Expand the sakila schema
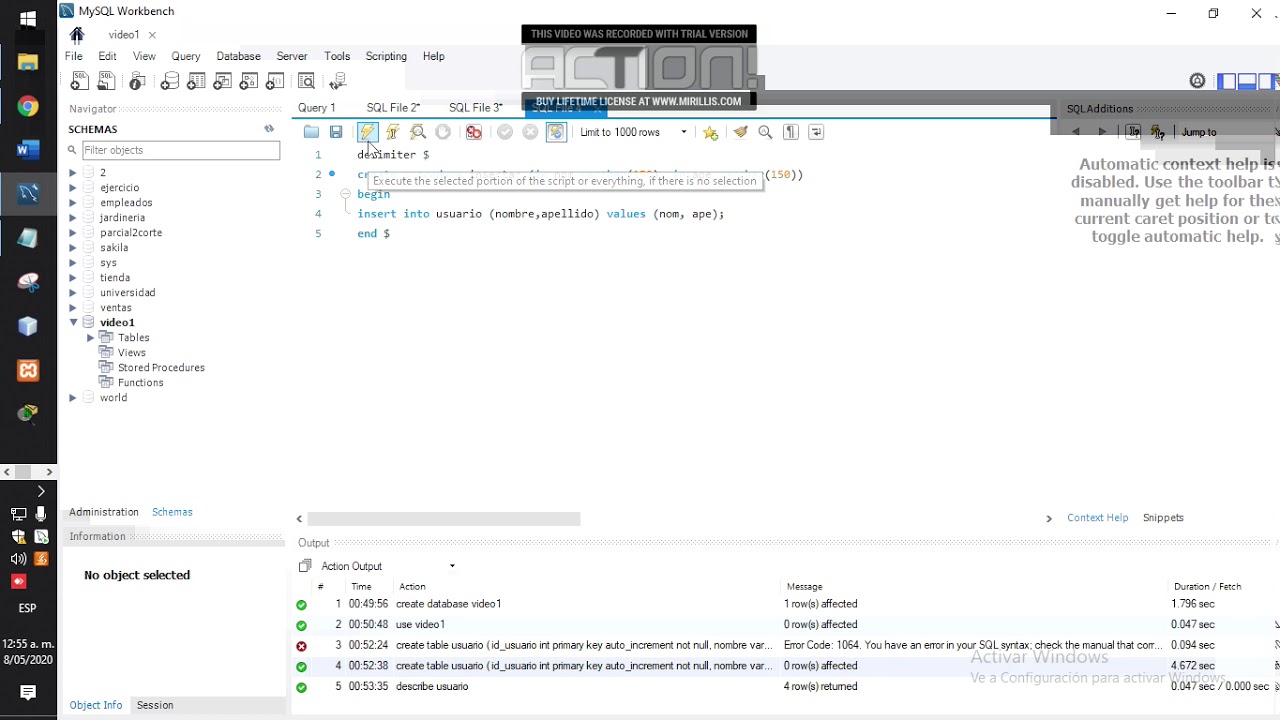1280x720 pixels. 72,248
